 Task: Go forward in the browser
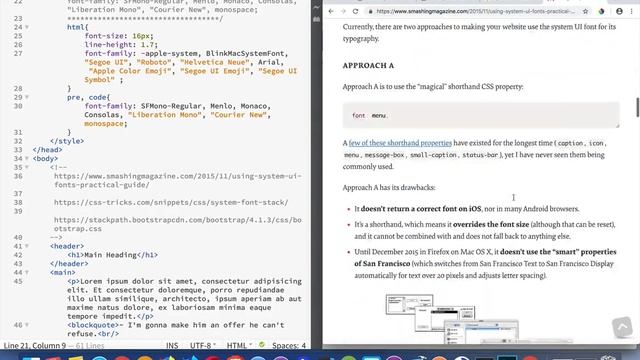(343, 11)
